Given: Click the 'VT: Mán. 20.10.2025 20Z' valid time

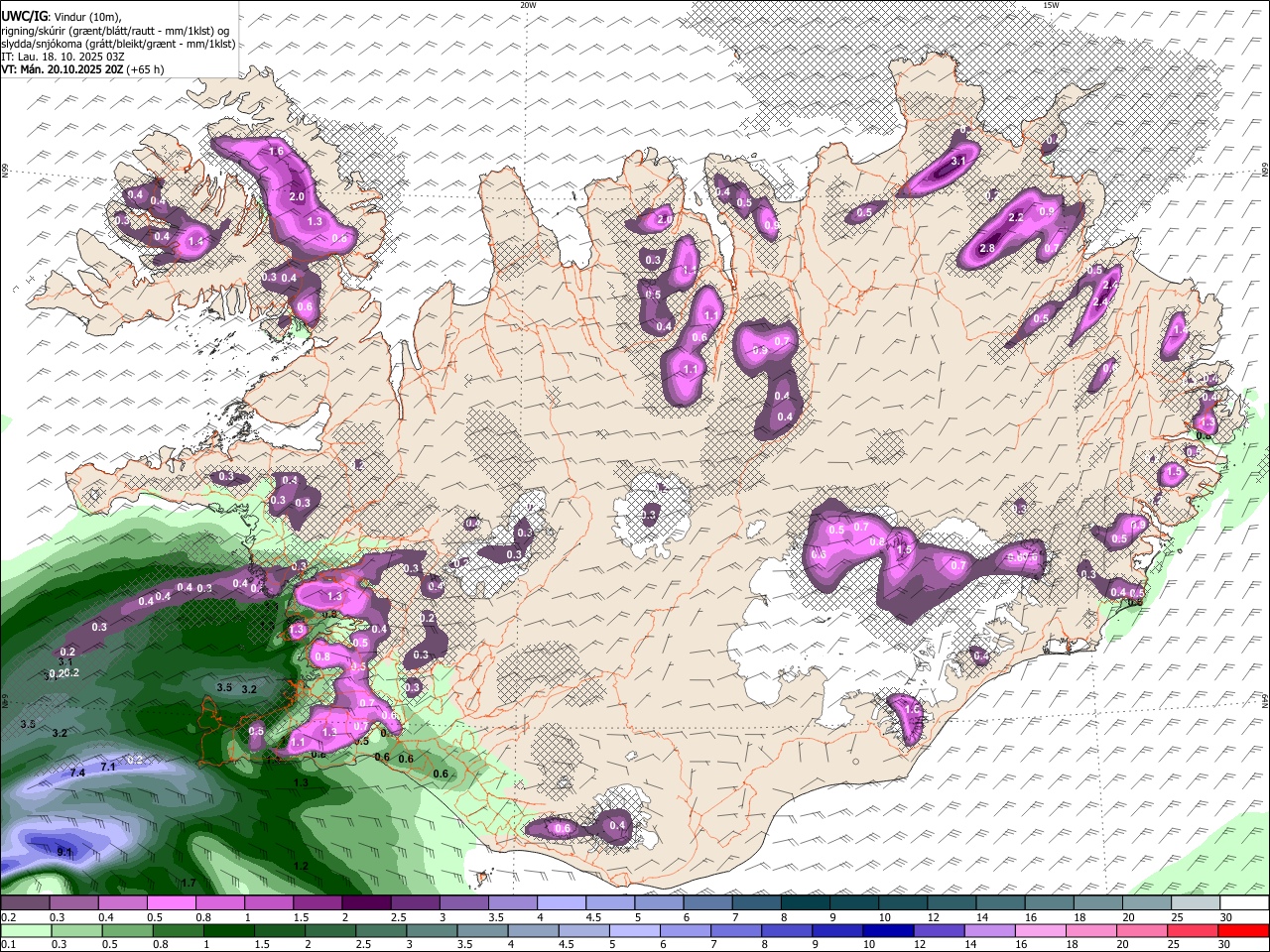Looking at the screenshot, I should (62, 69).
